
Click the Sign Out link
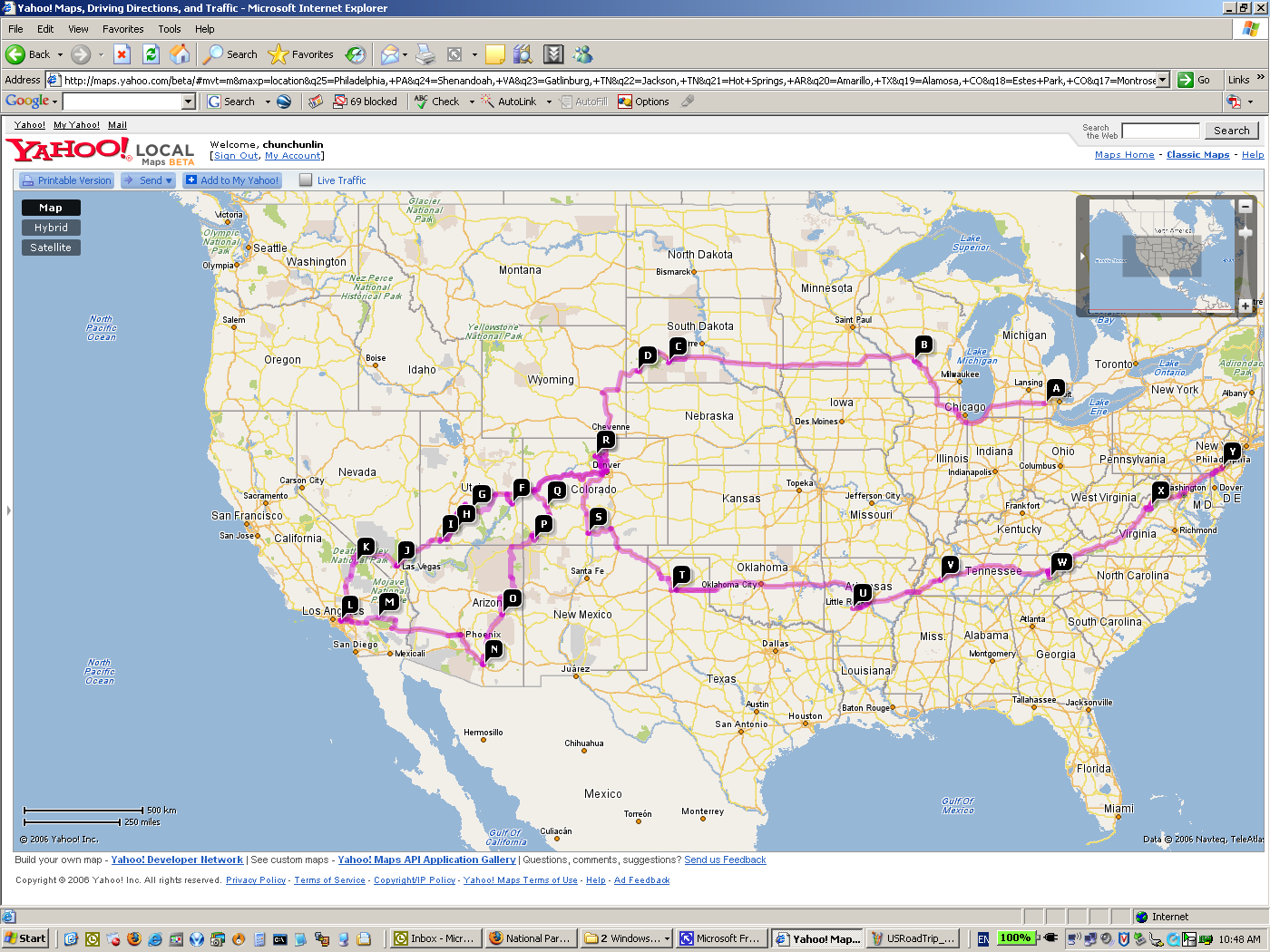pyautogui.click(x=237, y=156)
